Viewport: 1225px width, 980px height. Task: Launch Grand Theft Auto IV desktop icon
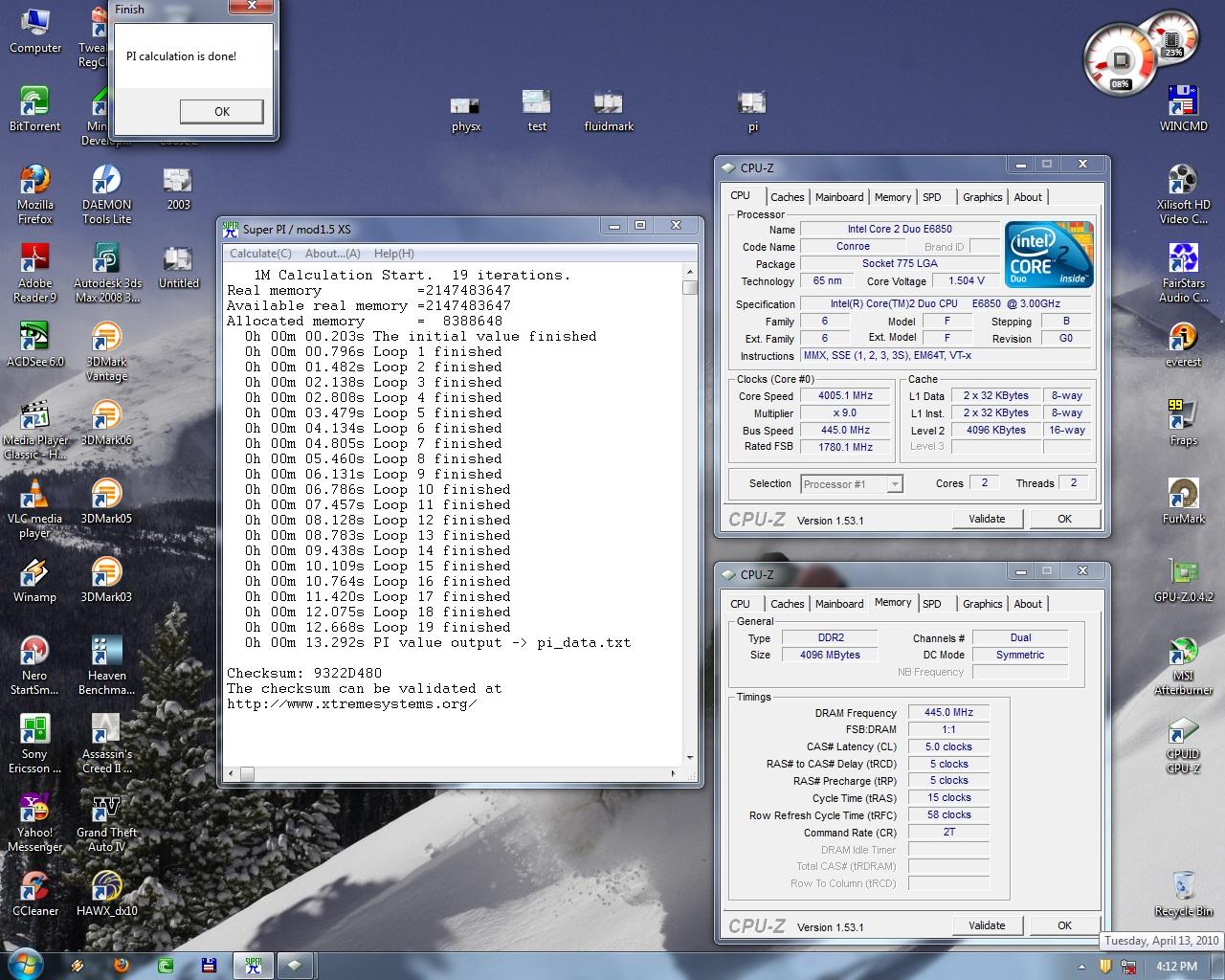(x=106, y=821)
